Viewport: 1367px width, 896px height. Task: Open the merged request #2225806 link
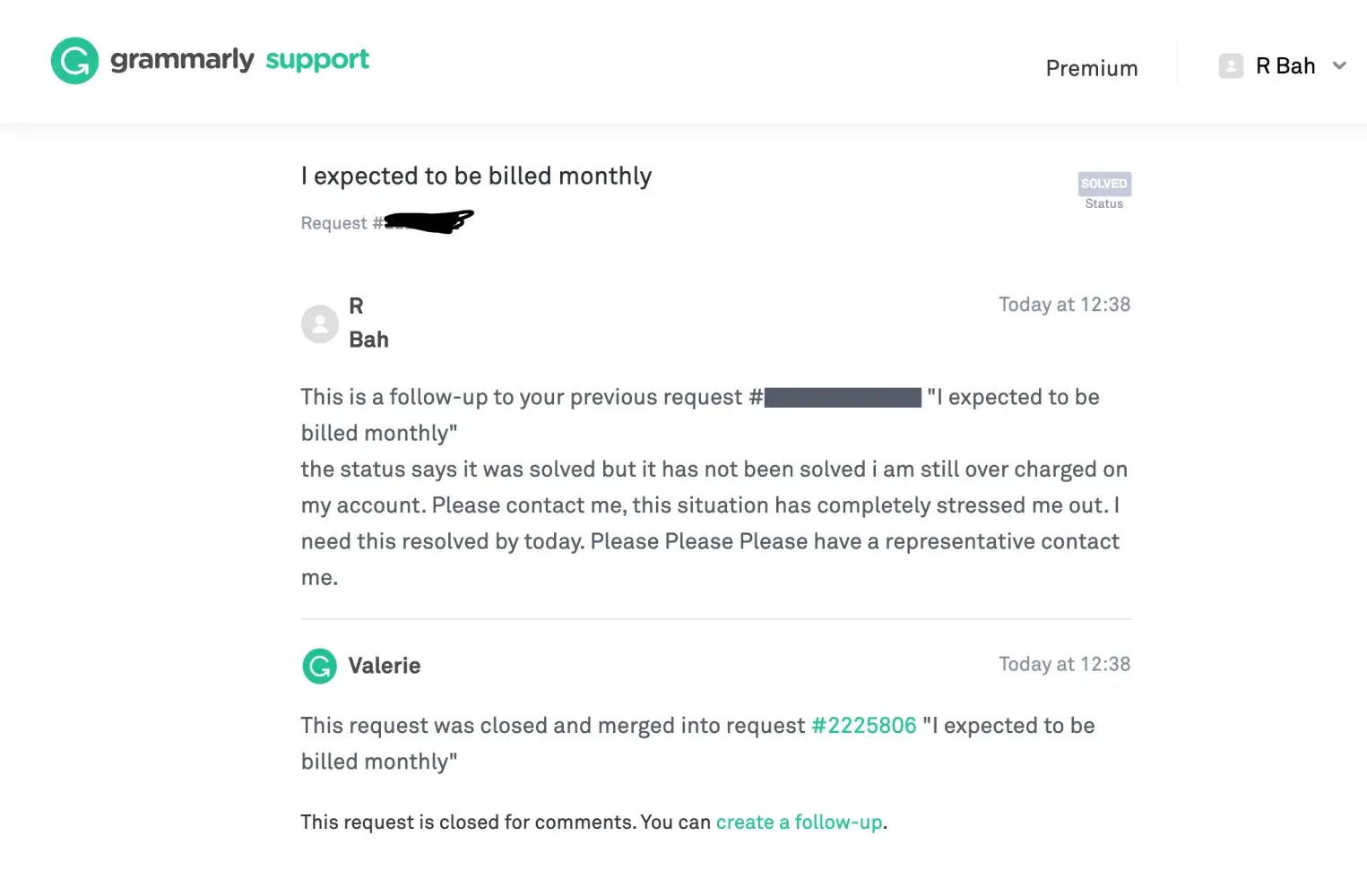(863, 726)
